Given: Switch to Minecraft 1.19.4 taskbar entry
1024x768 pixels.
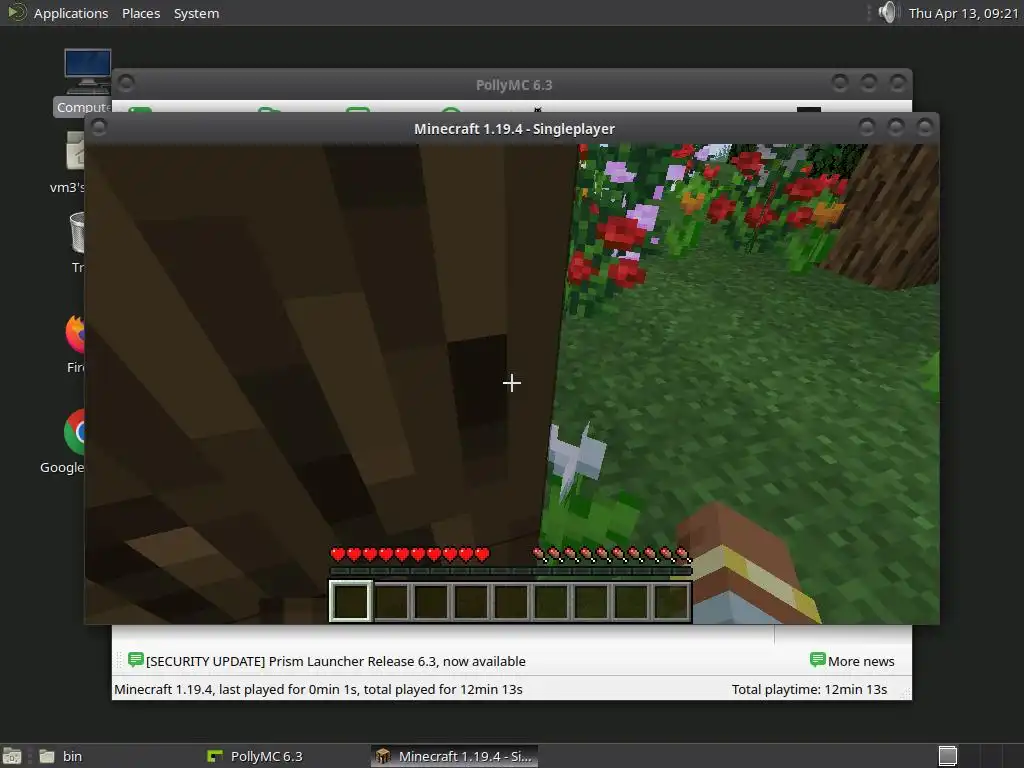Looking at the screenshot, I should tap(455, 756).
